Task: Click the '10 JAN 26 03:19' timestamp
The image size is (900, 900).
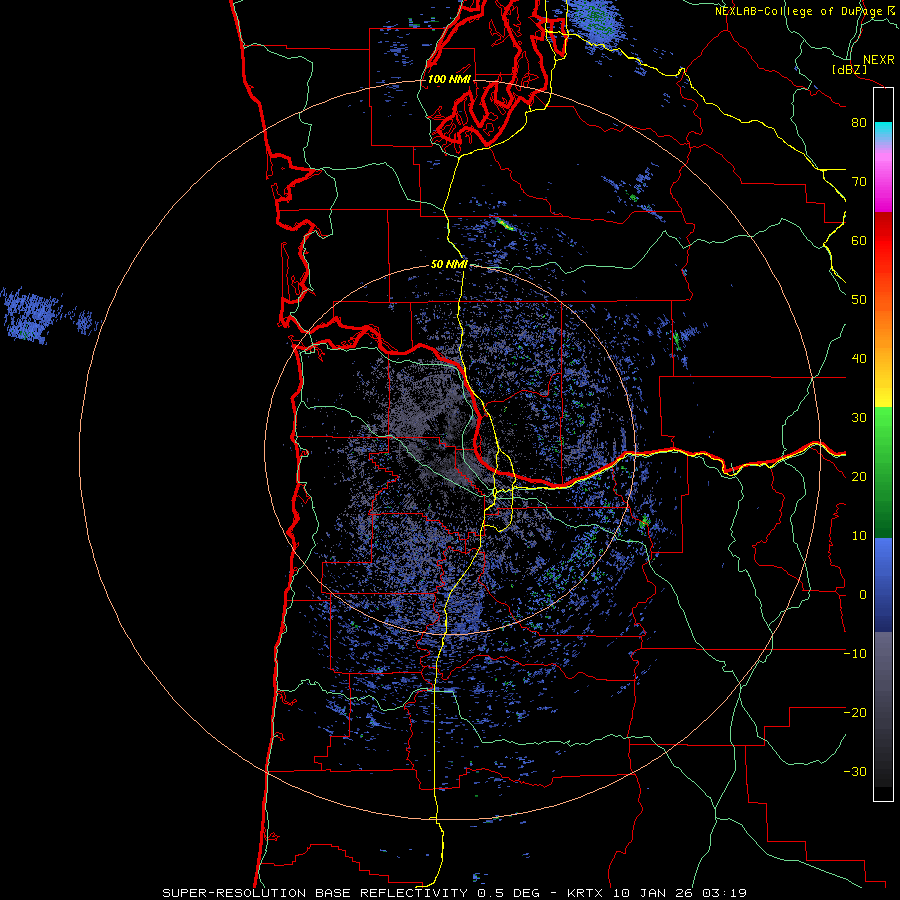Action: click(680, 893)
